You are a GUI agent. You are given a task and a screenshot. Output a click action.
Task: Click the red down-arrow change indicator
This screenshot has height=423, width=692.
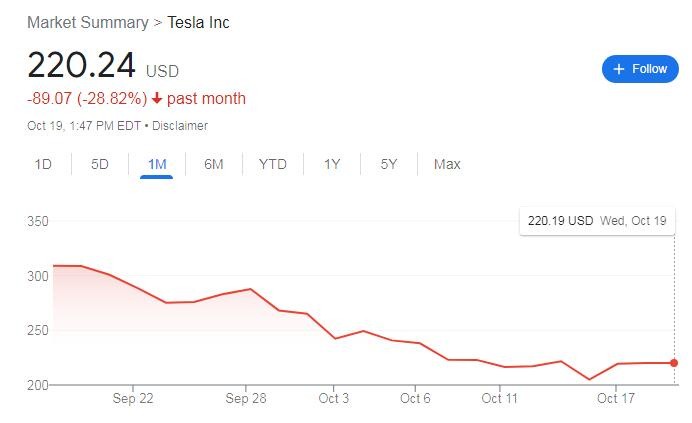[157, 99]
